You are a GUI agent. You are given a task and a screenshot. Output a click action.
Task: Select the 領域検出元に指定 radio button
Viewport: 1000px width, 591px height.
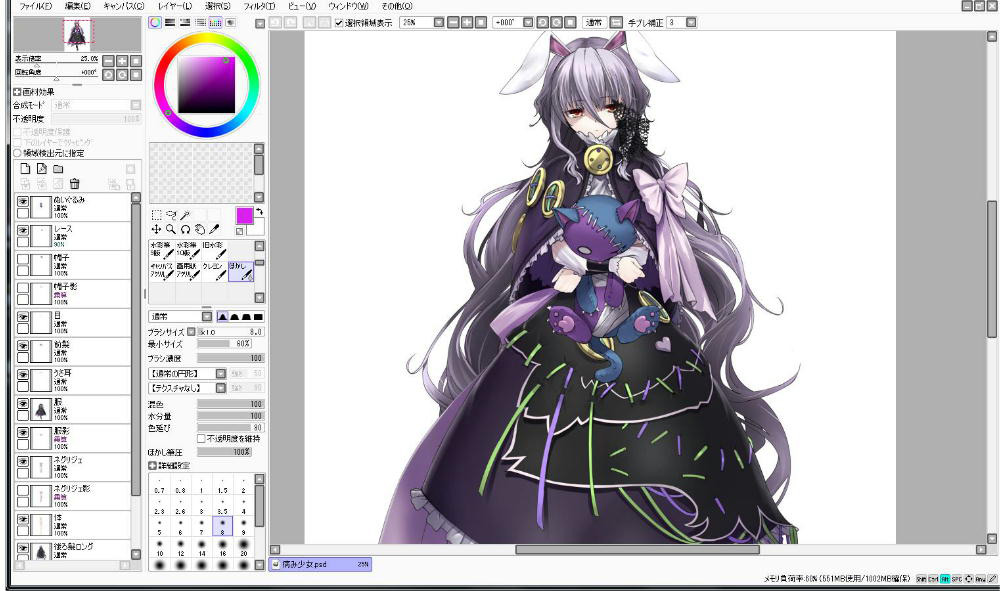[17, 153]
